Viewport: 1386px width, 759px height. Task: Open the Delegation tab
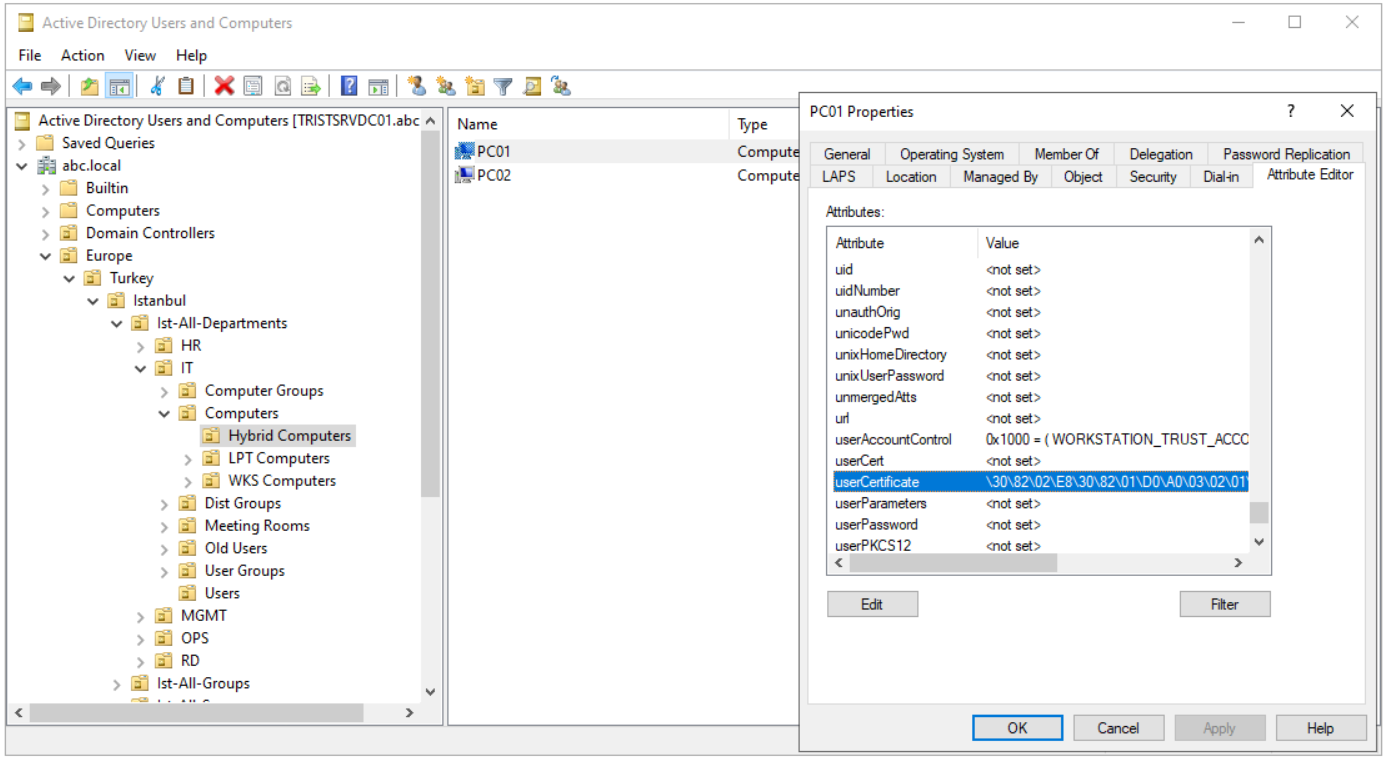(x=1161, y=154)
